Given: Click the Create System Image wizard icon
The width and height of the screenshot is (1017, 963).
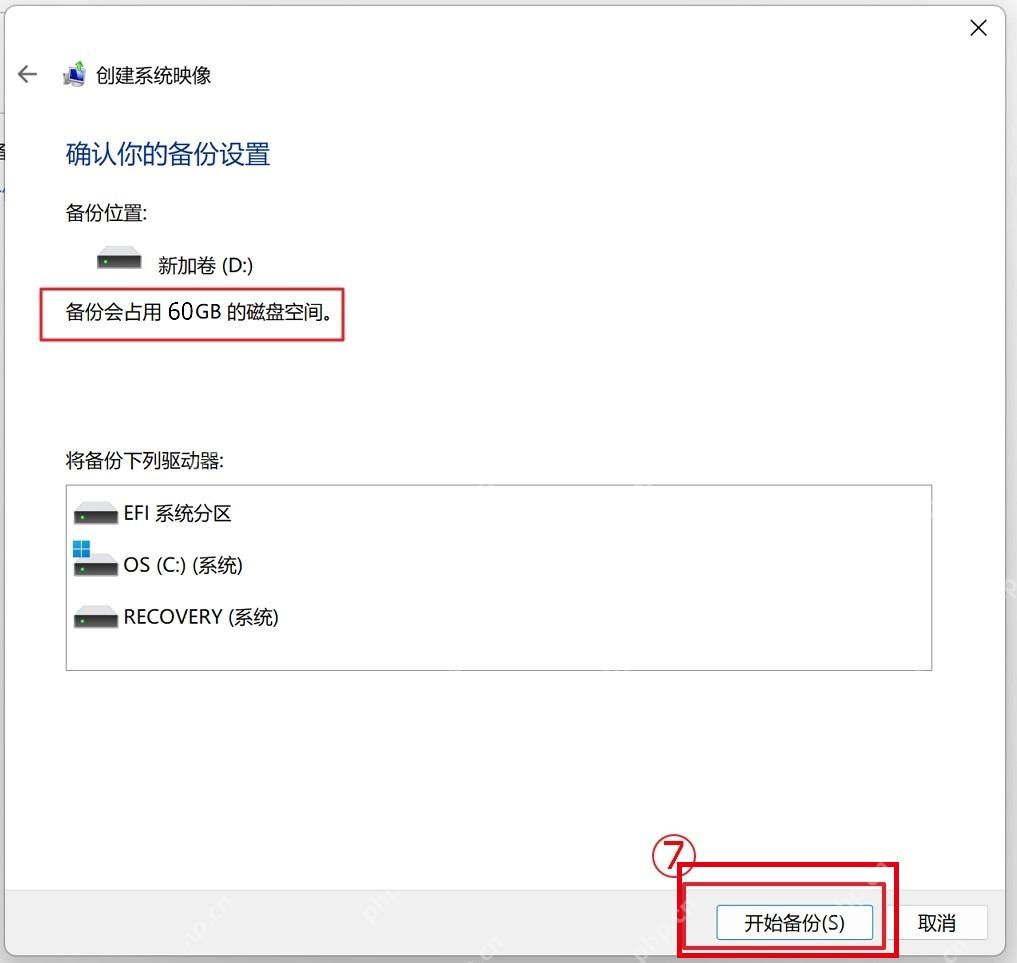Looking at the screenshot, I should pos(75,74).
